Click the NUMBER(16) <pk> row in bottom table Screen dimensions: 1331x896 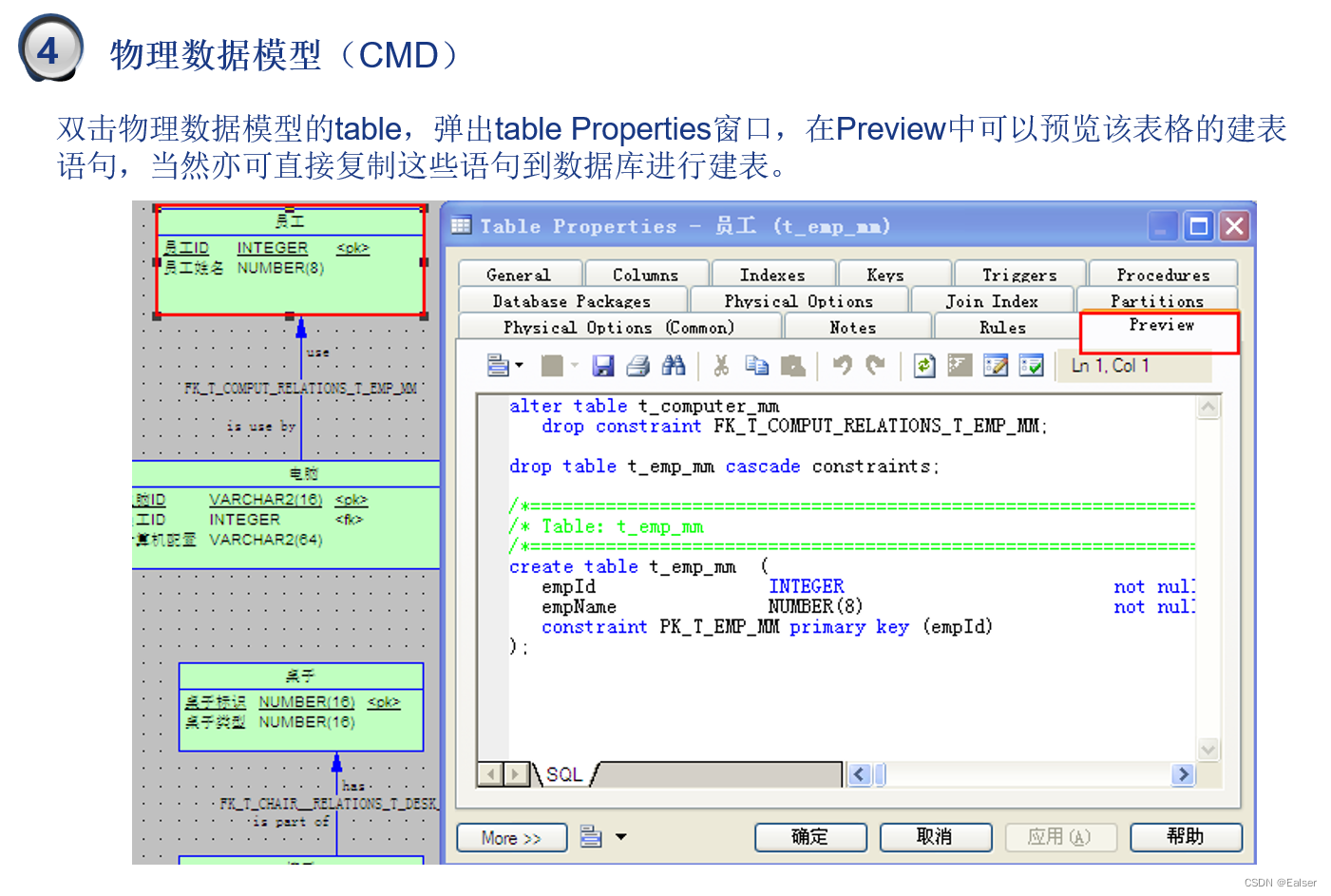point(293,702)
